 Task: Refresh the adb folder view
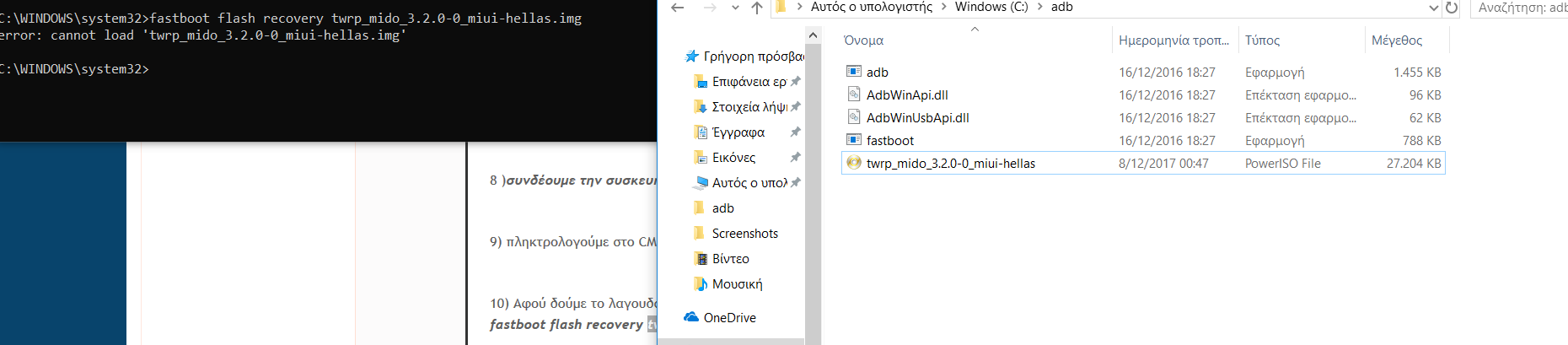point(1452,8)
